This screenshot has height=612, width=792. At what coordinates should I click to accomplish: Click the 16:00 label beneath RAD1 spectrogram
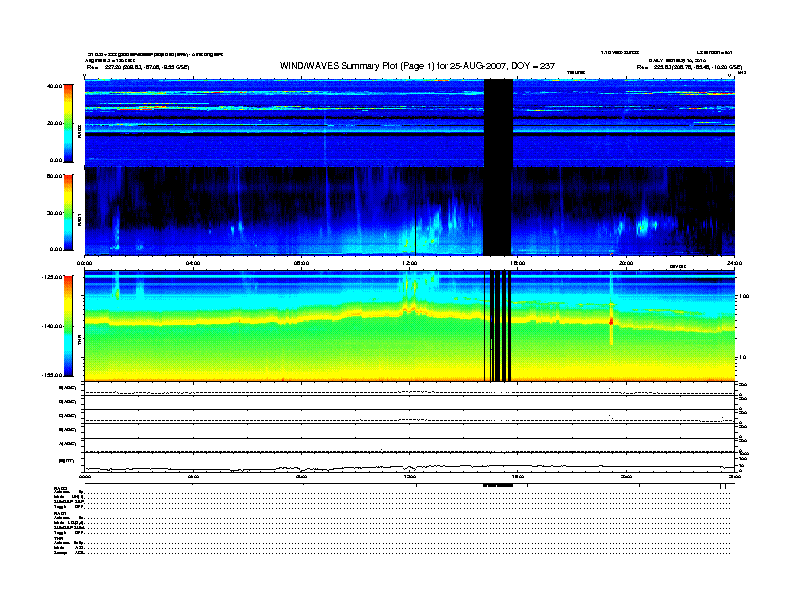(518, 263)
